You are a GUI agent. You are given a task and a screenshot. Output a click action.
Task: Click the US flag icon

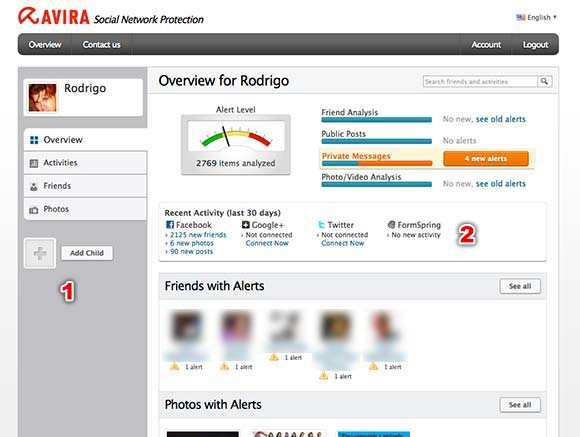[521, 17]
